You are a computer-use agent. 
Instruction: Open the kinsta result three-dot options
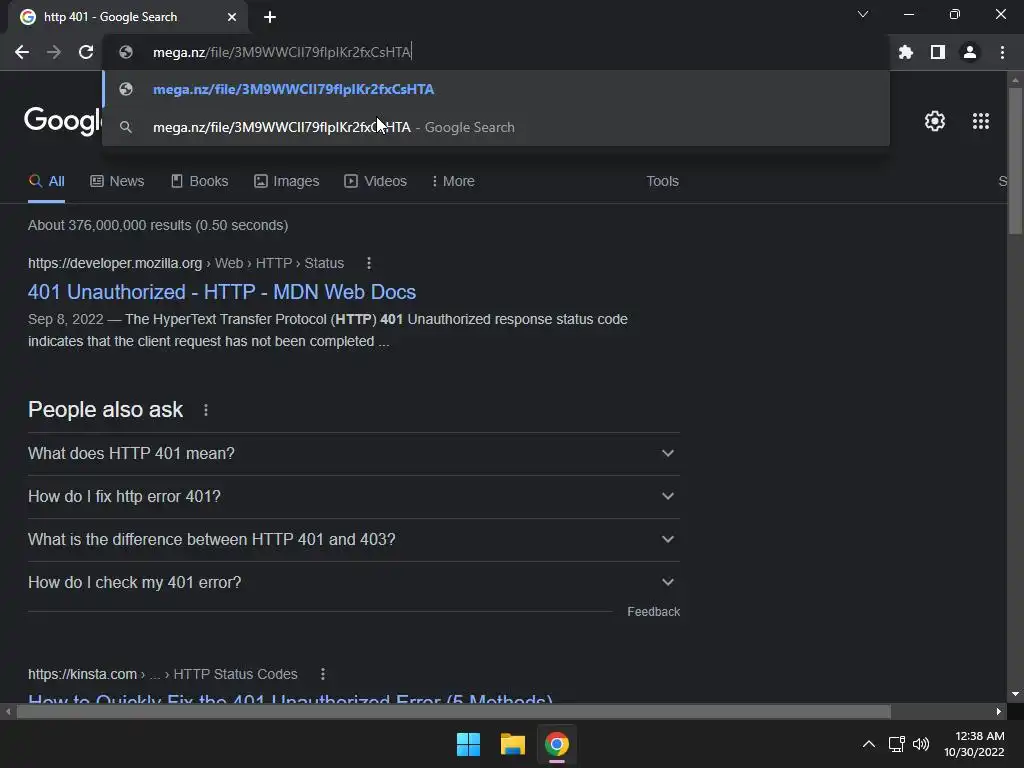323,674
